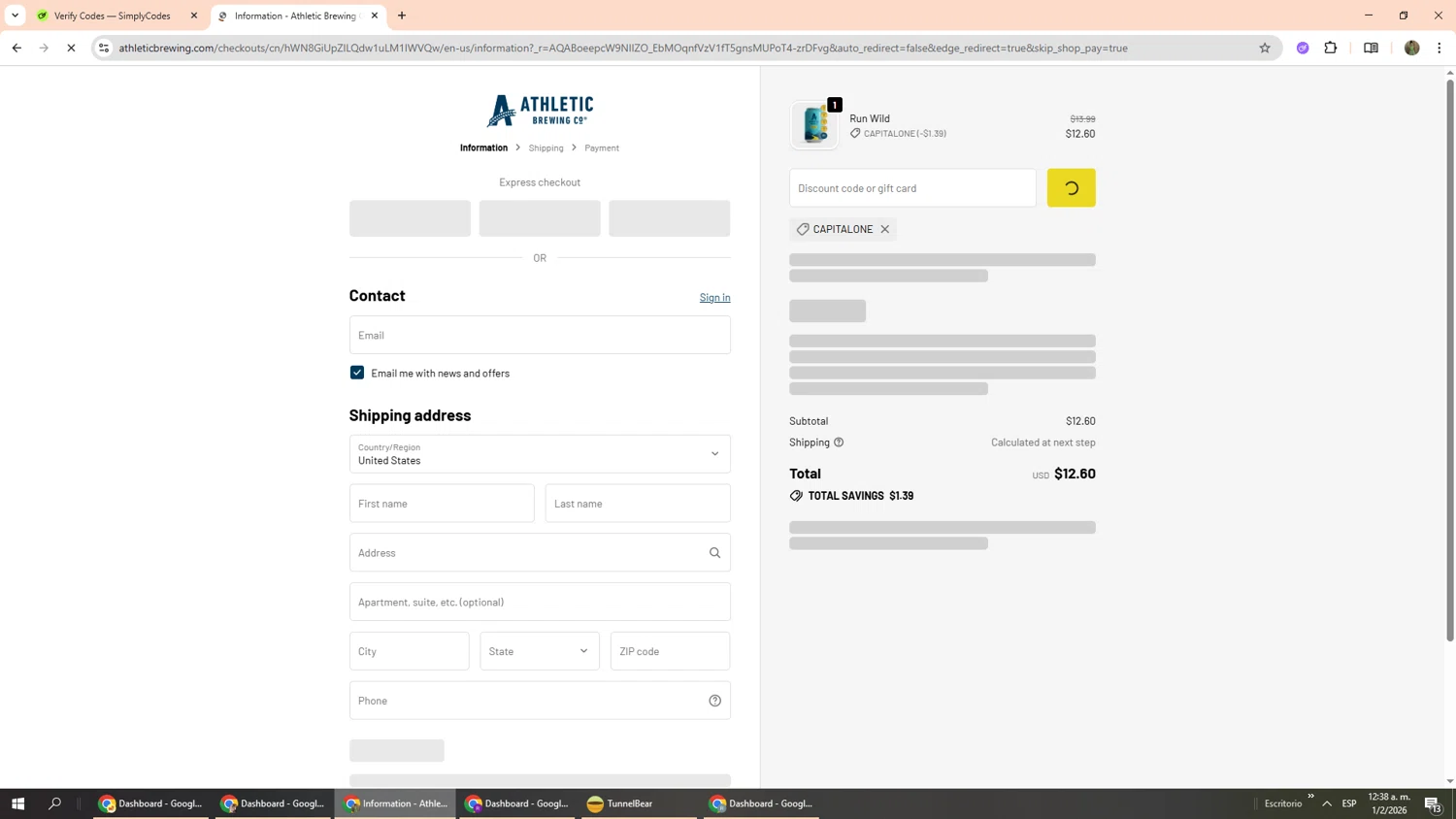The image size is (1456, 819).
Task: Select the Information Athletic Brewing tab
Action: [x=295, y=16]
